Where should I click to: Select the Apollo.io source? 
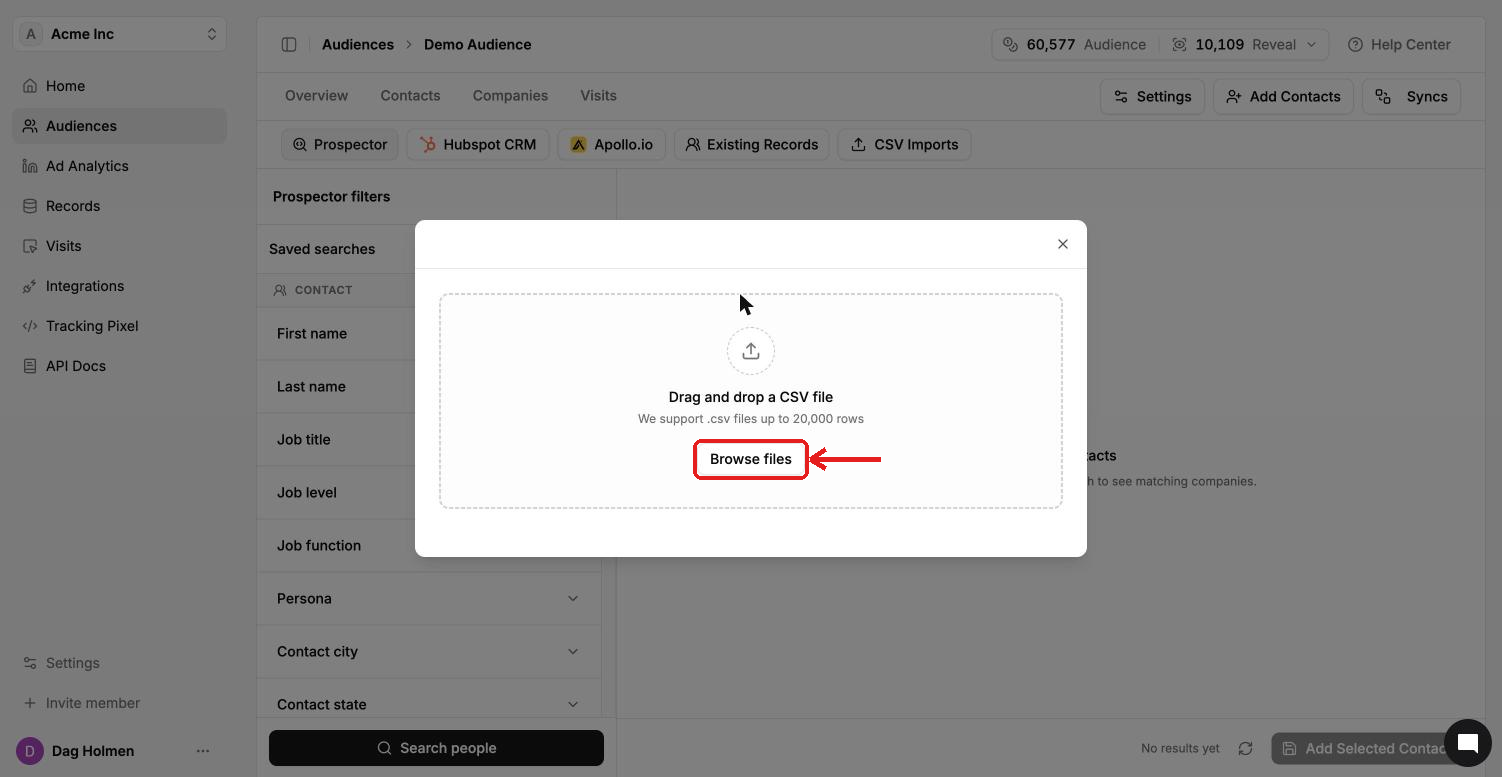point(611,145)
